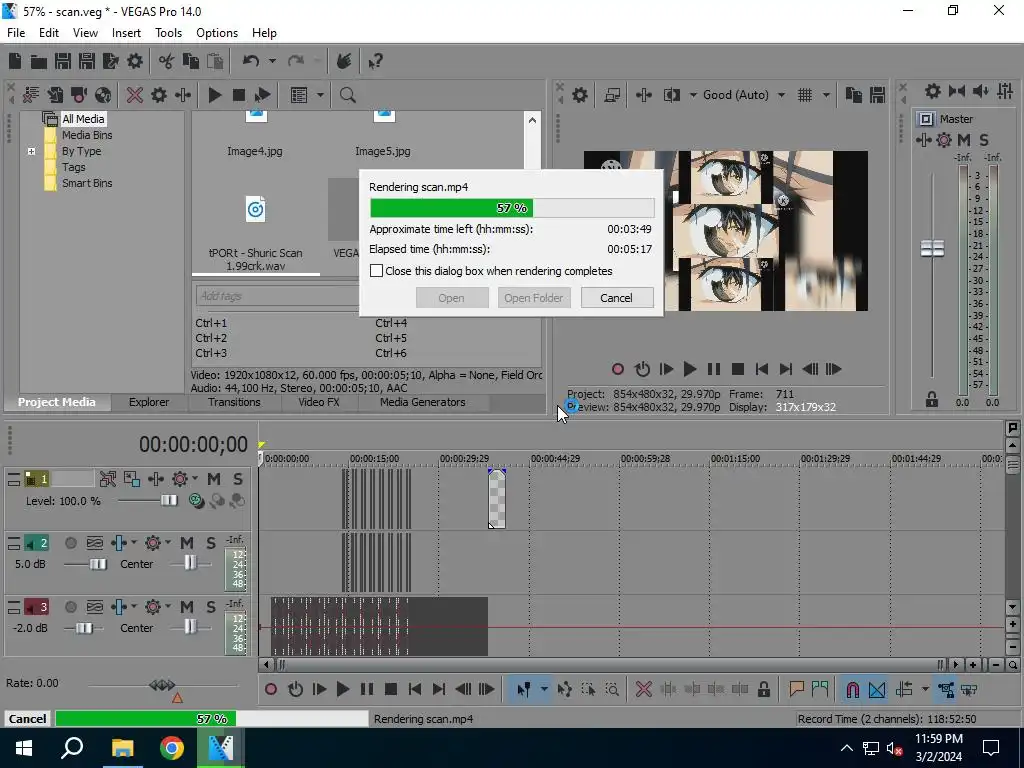Click the Project Properties gear in main toolbar
The width and height of the screenshot is (1024, 768).
(135, 61)
